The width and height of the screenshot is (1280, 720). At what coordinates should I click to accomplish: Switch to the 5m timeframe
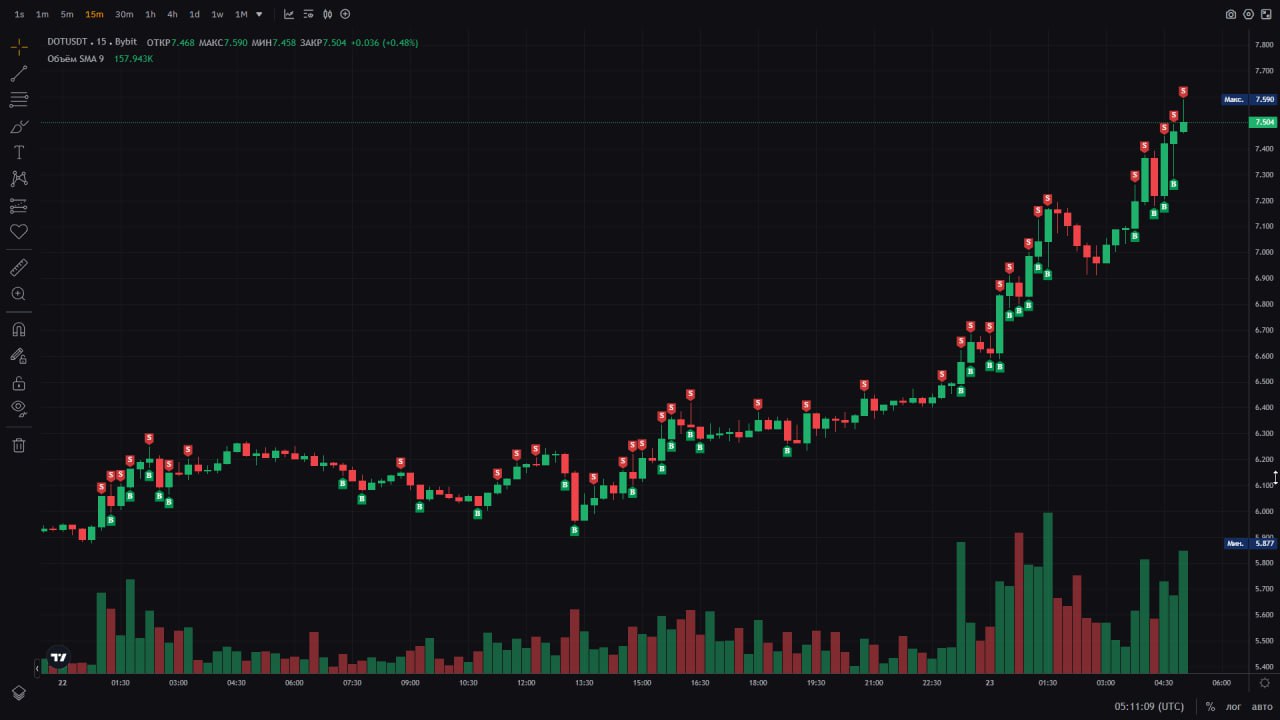coord(67,14)
